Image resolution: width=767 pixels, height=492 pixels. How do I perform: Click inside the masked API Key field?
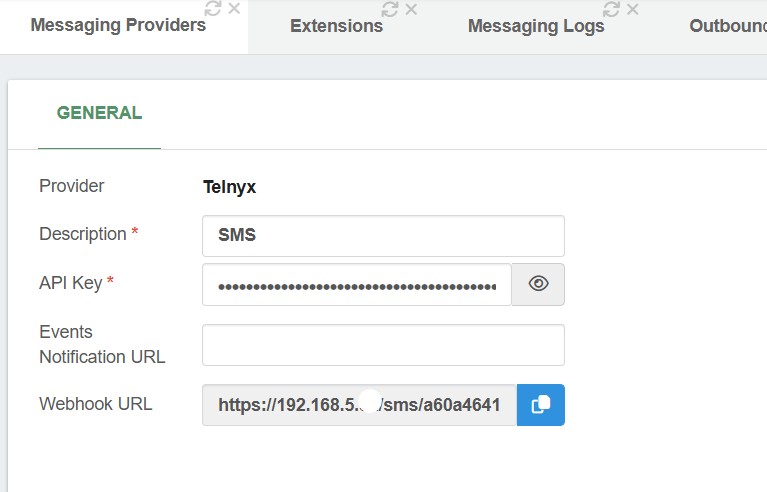[x=357, y=285]
